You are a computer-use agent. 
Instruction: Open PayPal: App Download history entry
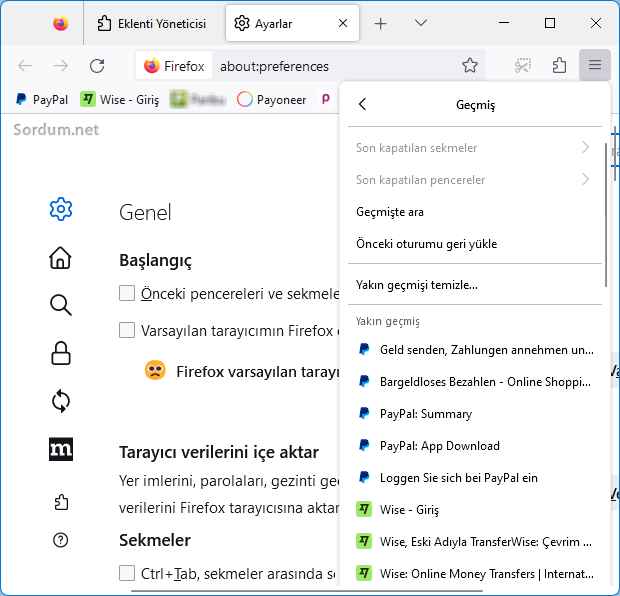(474, 446)
